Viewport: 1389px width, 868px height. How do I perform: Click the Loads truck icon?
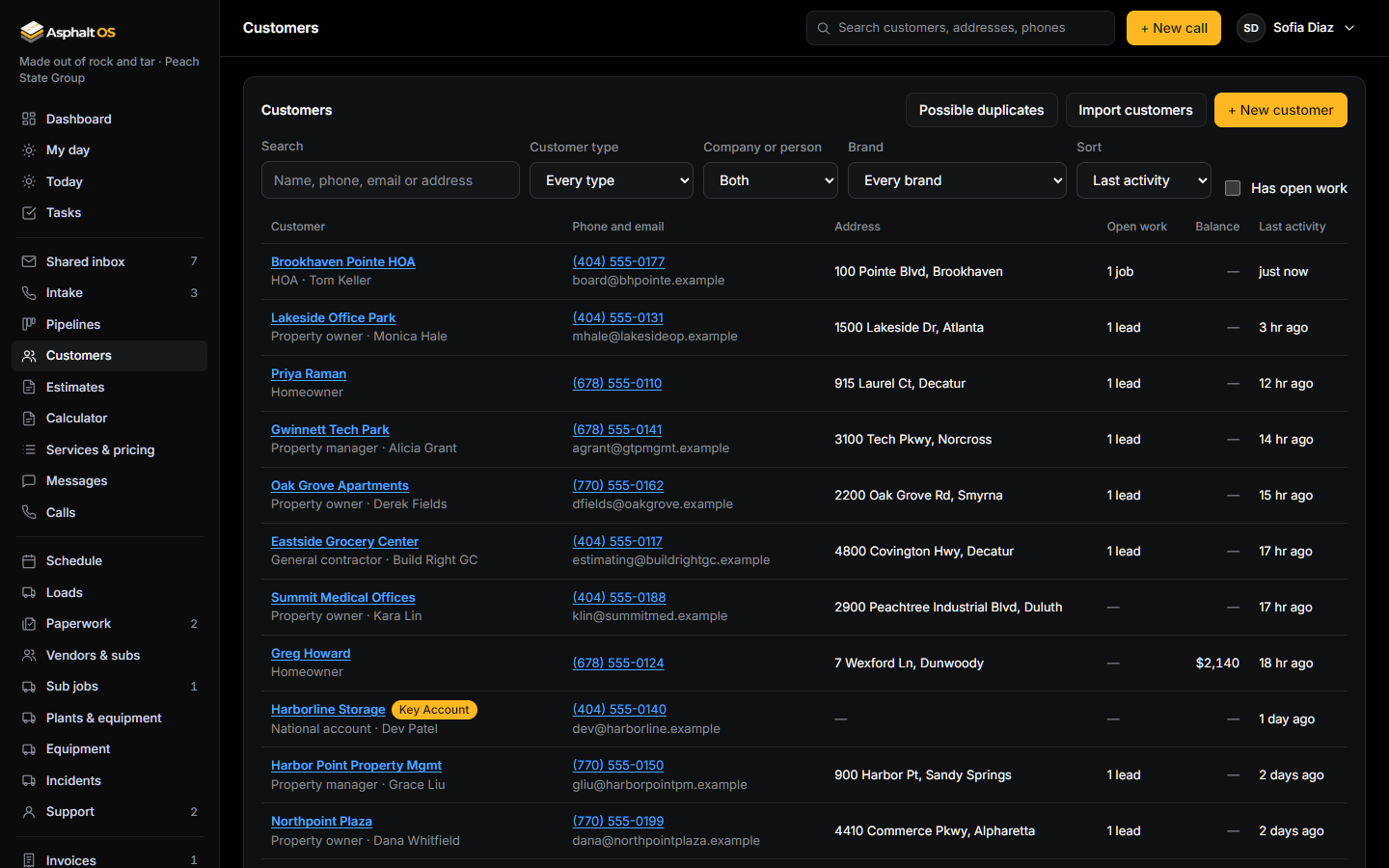click(x=29, y=592)
